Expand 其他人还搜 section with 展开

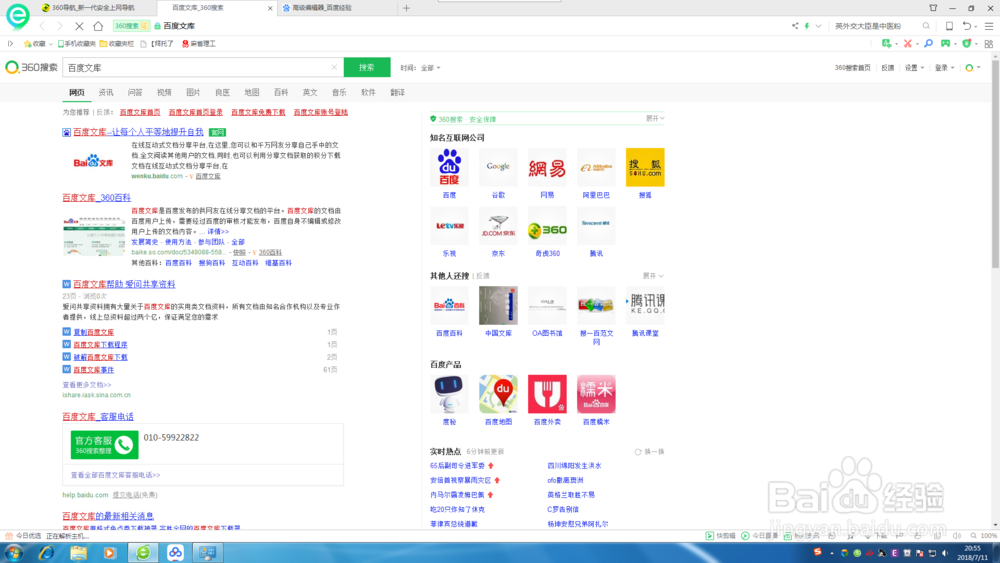click(653, 275)
